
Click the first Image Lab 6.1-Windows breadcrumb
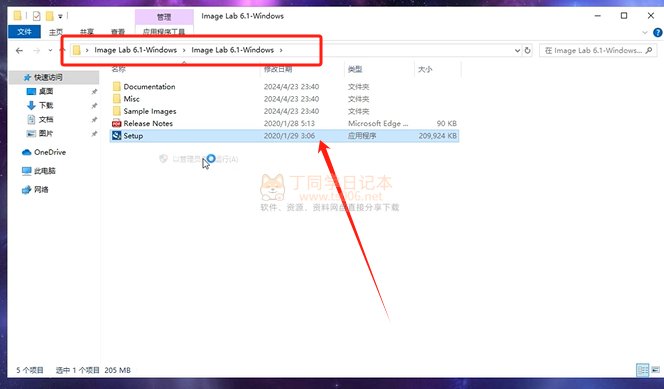[136, 50]
